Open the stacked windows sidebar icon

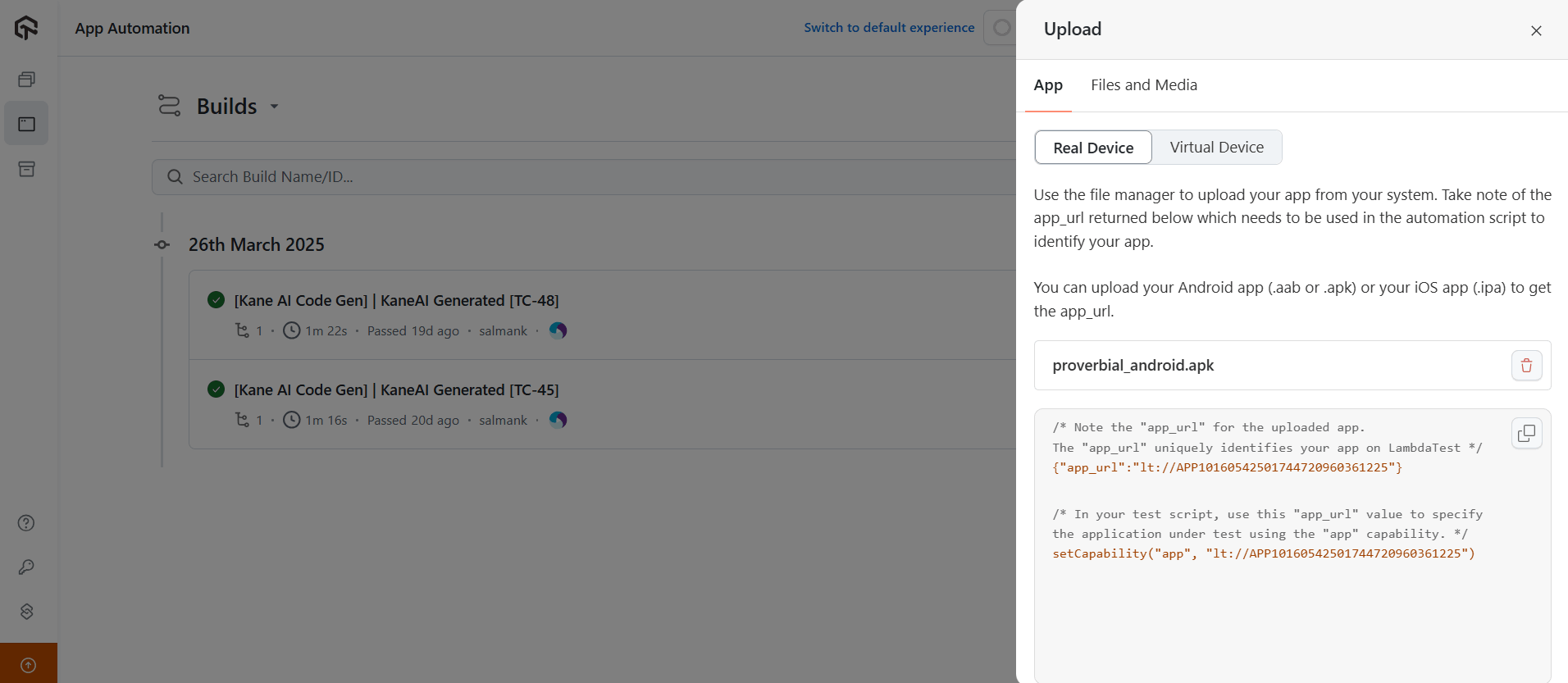26,80
